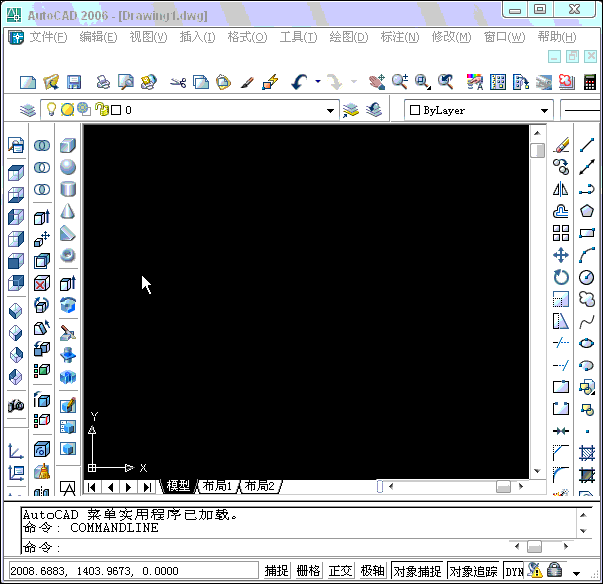
Task: Select the Ellipse draw tool
Action: 586,343
